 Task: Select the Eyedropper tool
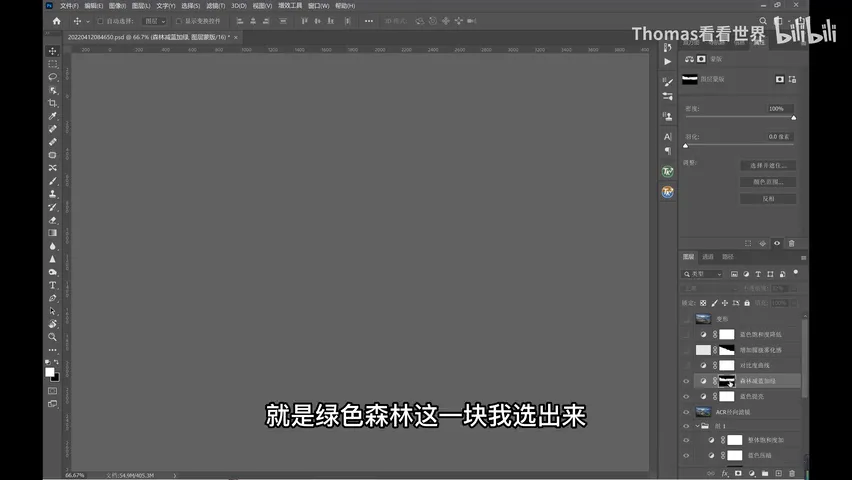click(53, 116)
